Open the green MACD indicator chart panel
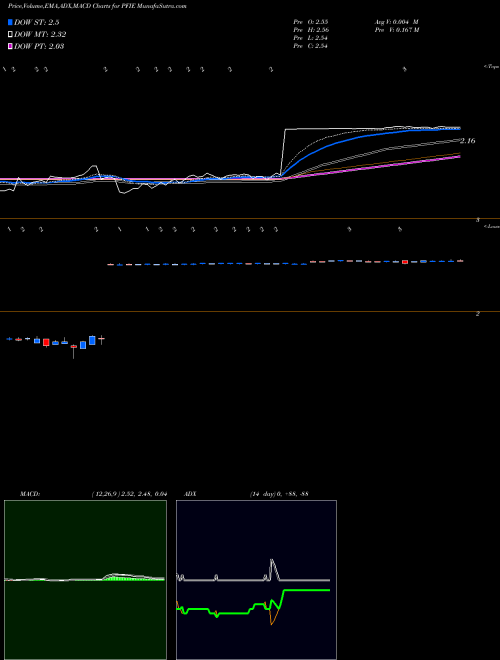 coord(85,580)
